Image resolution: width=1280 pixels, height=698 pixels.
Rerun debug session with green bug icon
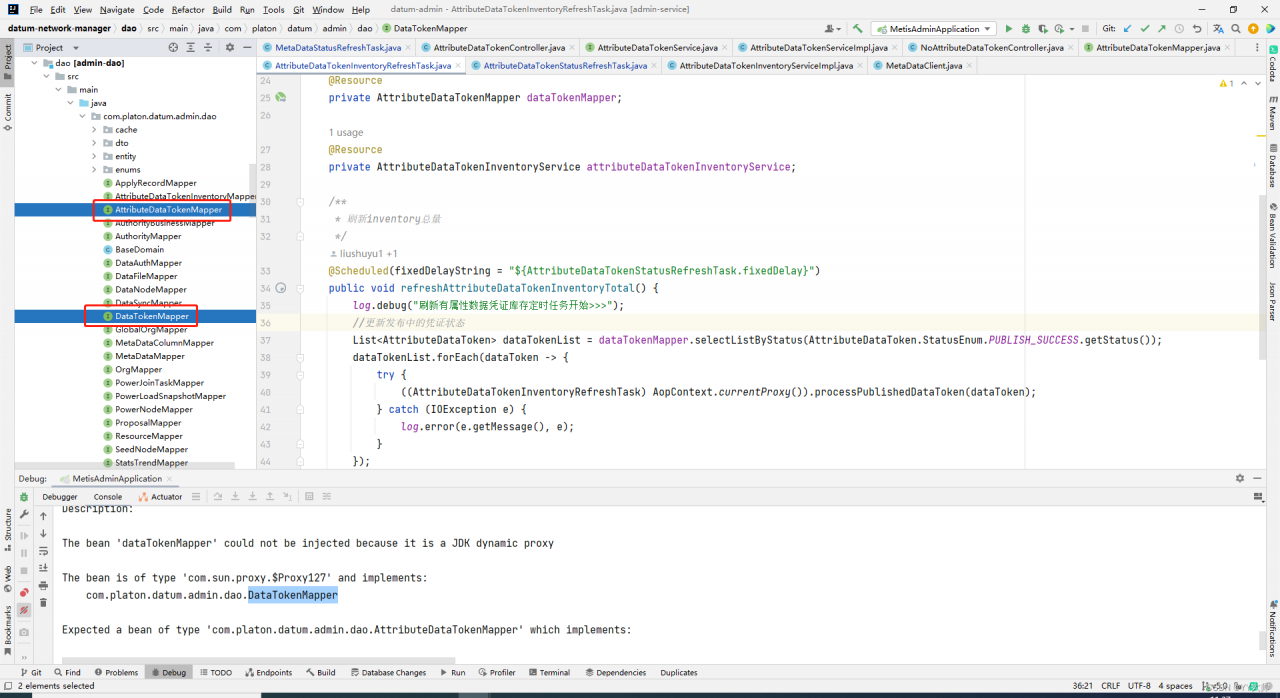24,497
